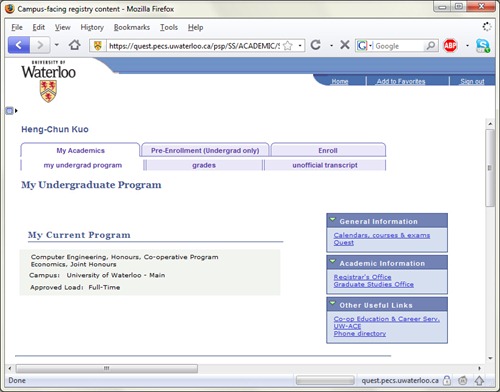This screenshot has width=500, height=392.
Task: Stop loading with the X toolbar icon
Action: 345,45
